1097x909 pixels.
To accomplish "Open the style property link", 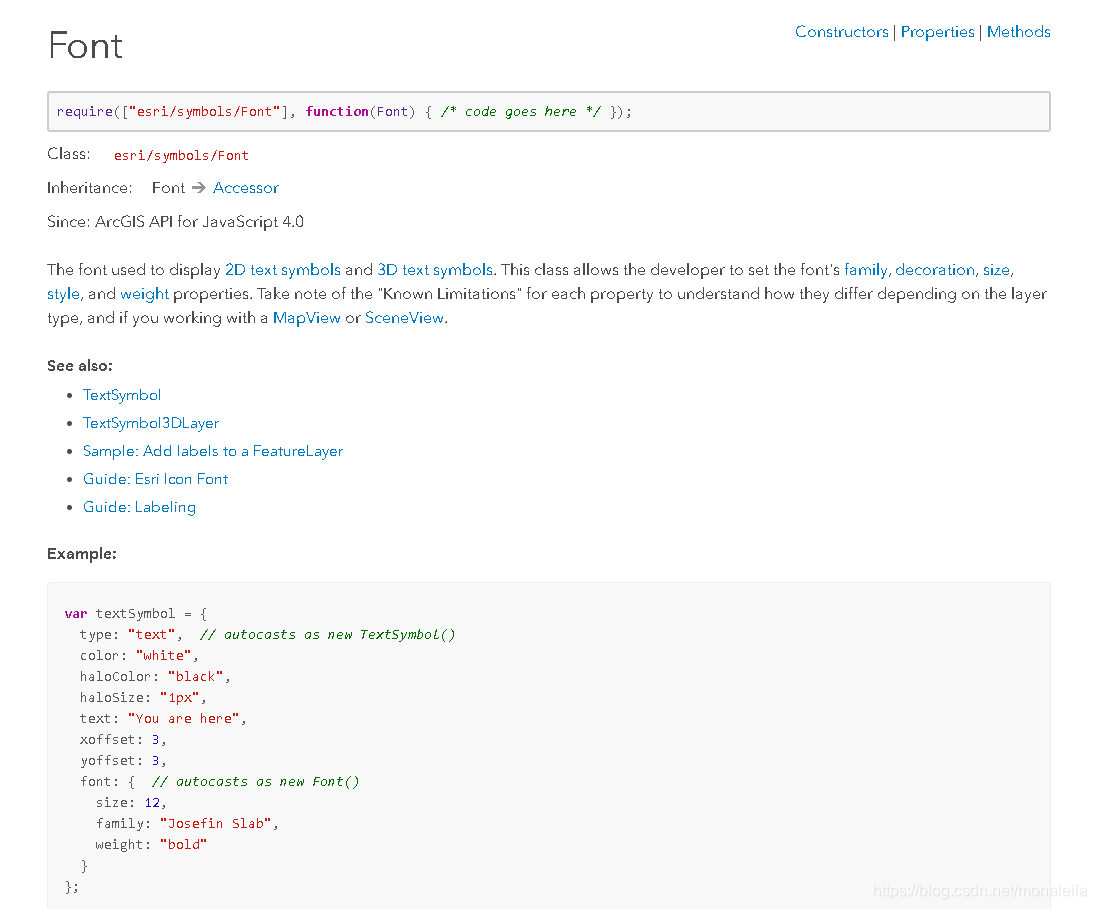I will coord(63,294).
